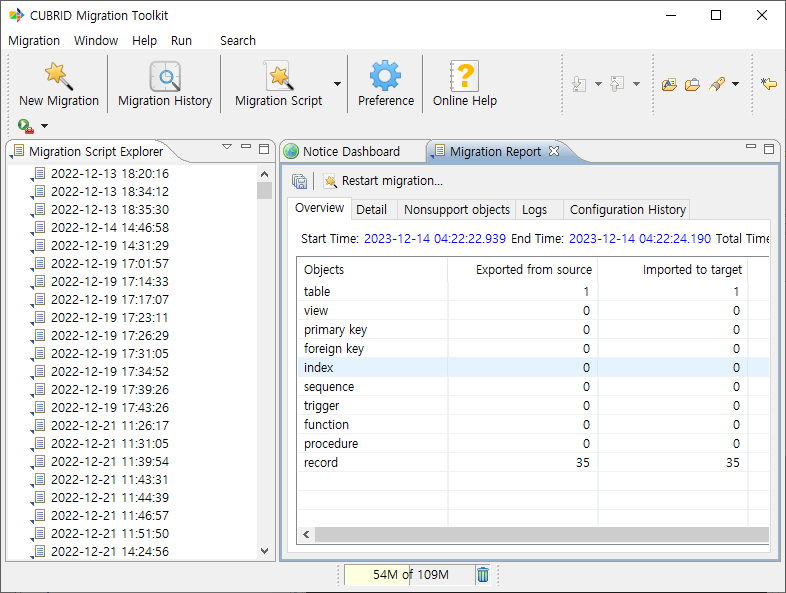The height and width of the screenshot is (593, 786).
Task: Close the Migration Report tab
Action: pos(554,151)
